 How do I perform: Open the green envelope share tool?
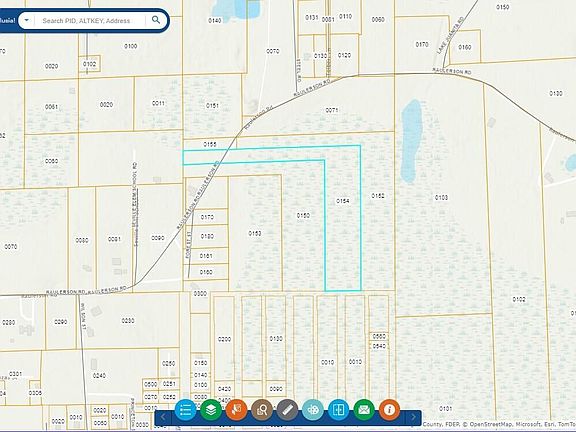point(364,410)
